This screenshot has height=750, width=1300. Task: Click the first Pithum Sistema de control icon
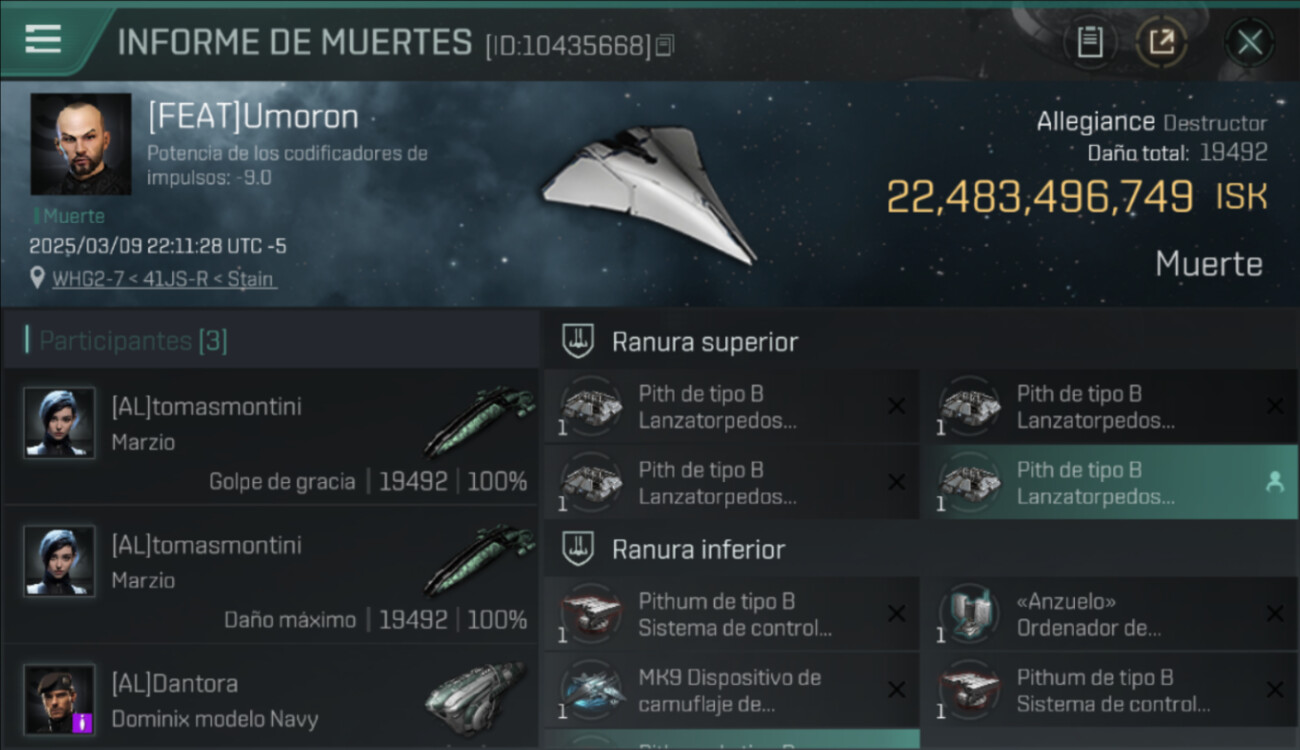click(x=590, y=613)
